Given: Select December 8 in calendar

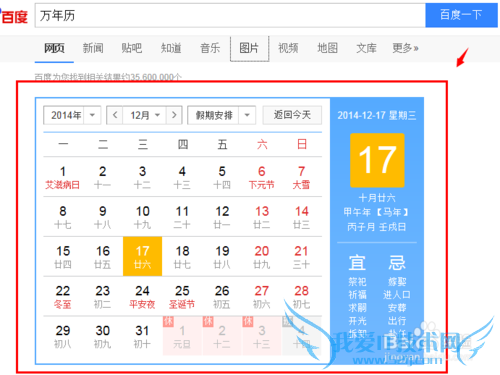Looking at the screenshot, I should tap(63, 217).
